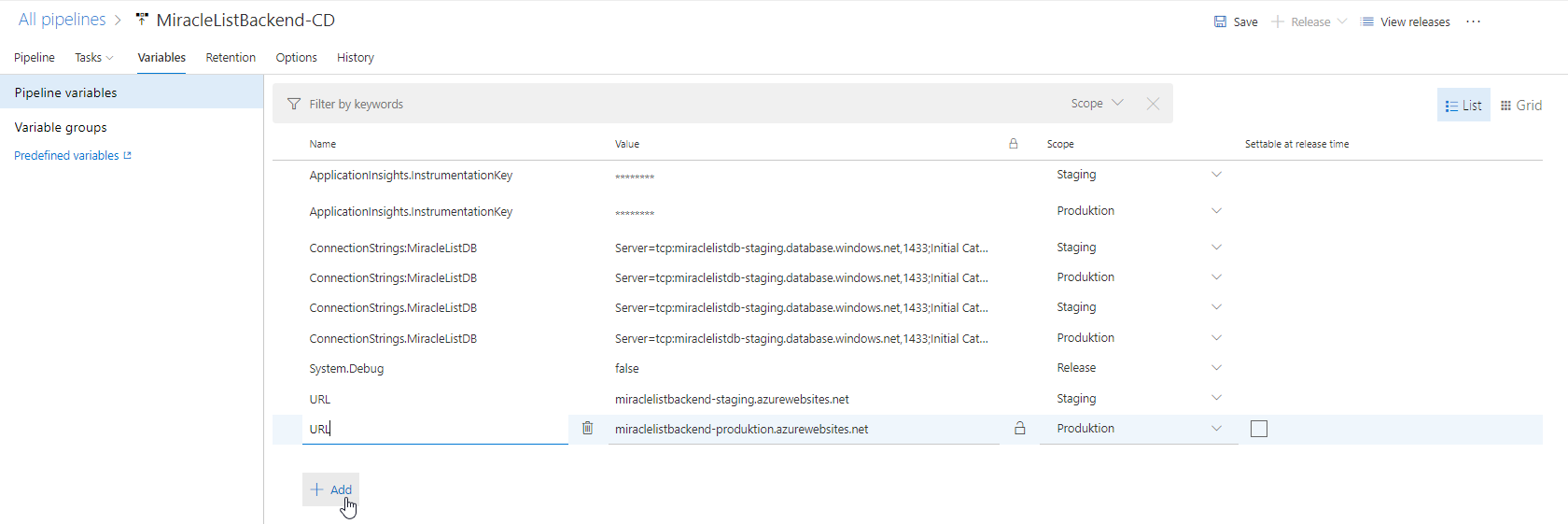Click the Settable at release time header

click(1296, 144)
